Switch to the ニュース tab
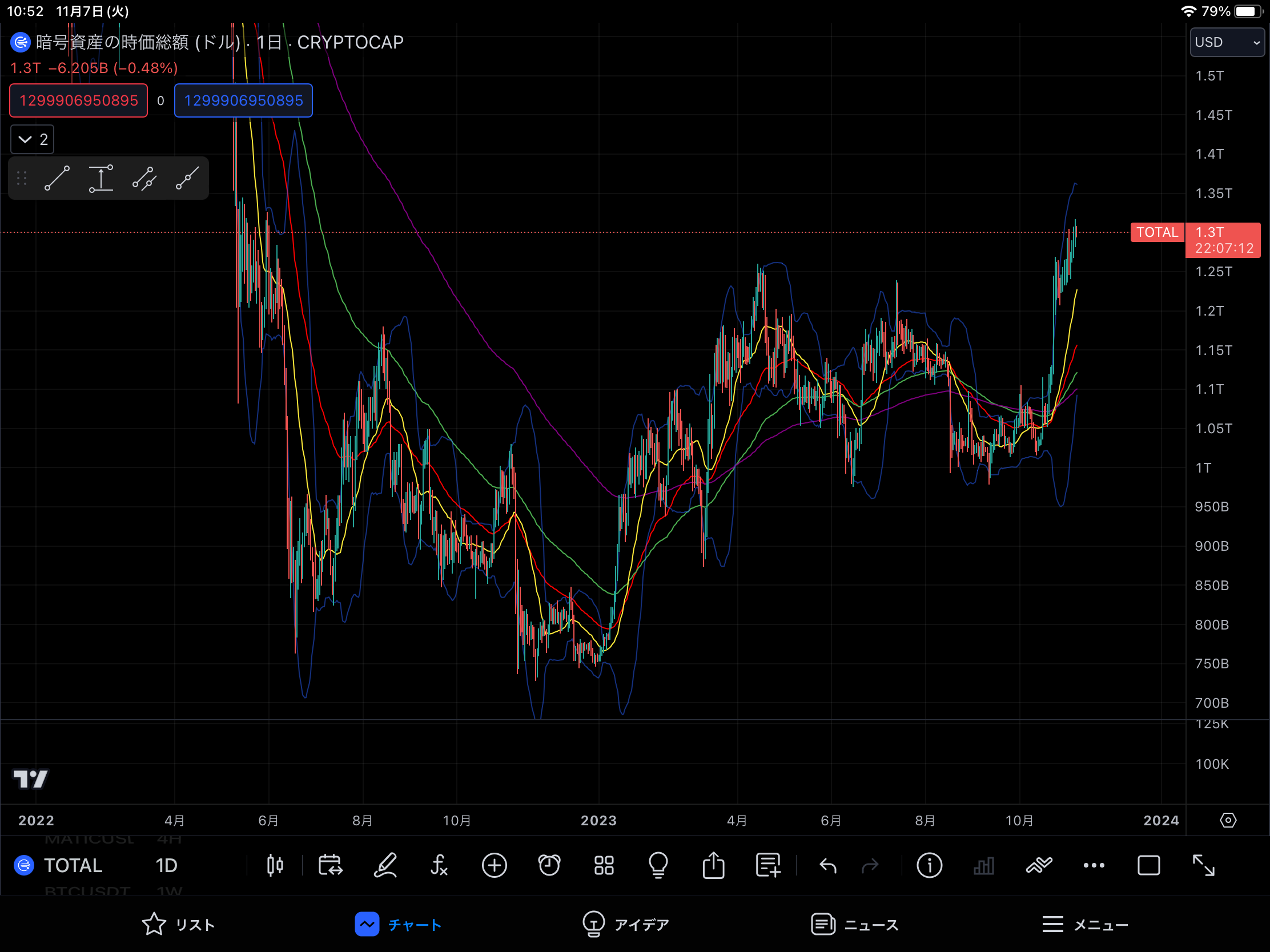 [x=855, y=925]
